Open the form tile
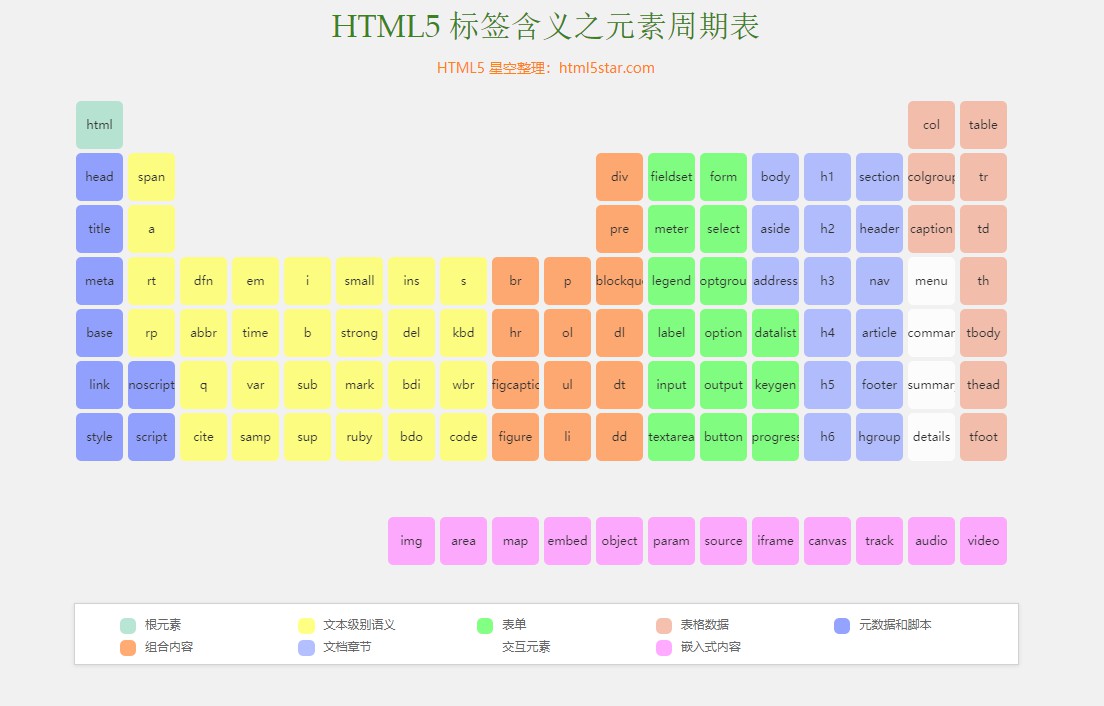This screenshot has height=706, width=1104. [x=724, y=177]
